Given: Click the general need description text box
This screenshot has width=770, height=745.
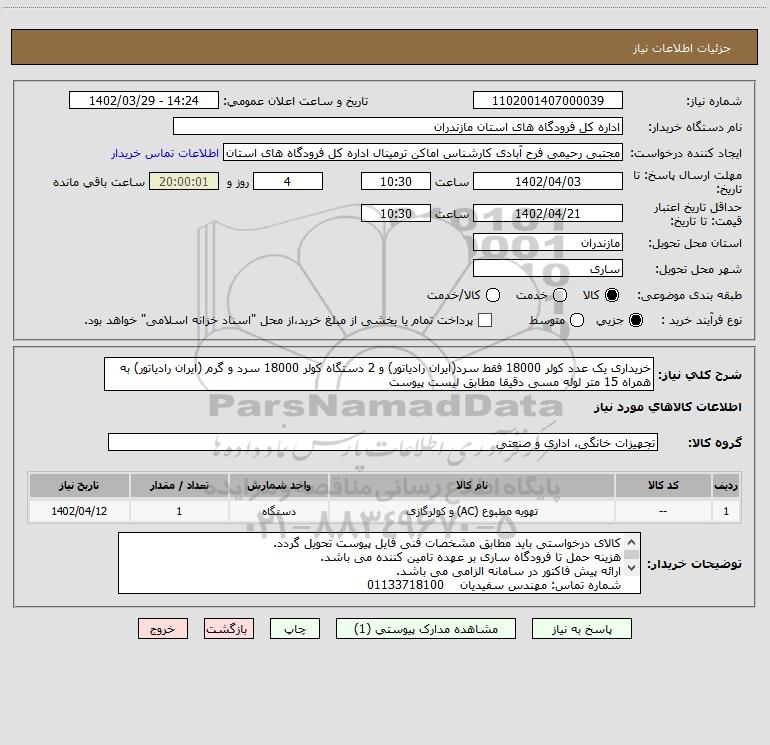Looking at the screenshot, I should click(379, 375).
